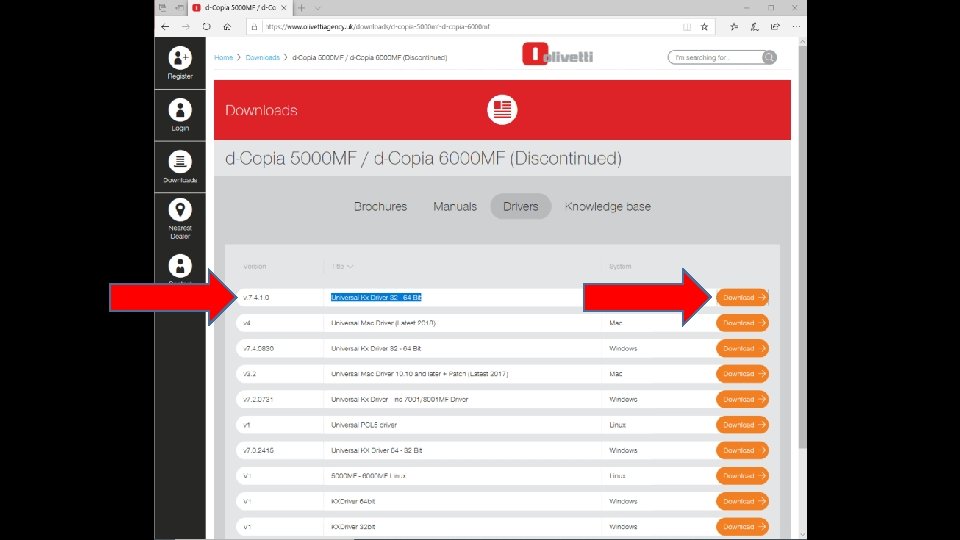Click the Universal PCL5 driver title
This screenshot has height=540, width=960.
364,425
